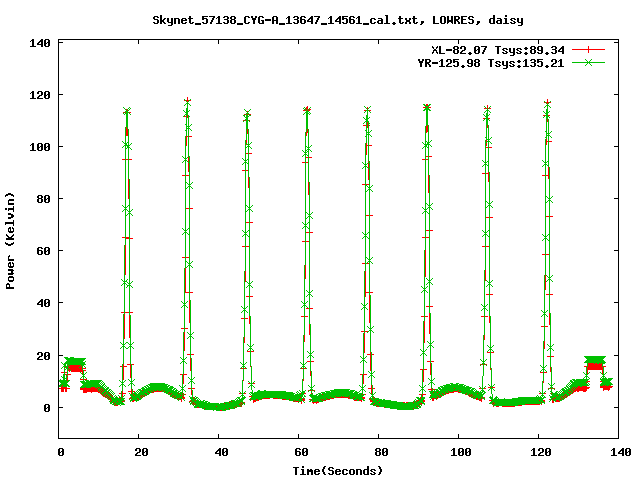The image size is (640, 480).
Task: Click the small plateau at the start near 3 seconds
Action: (73, 364)
